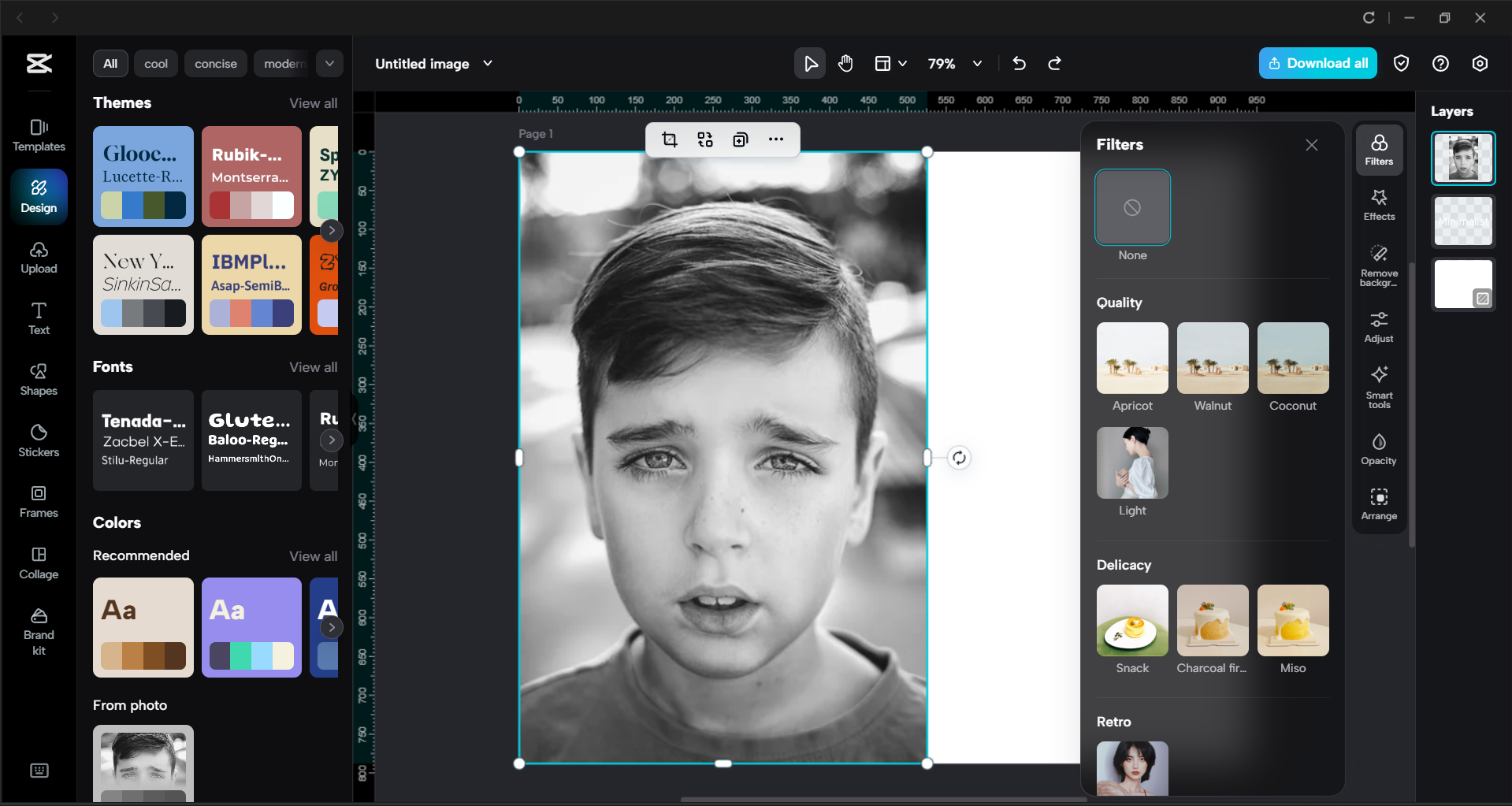Switch to the cool templates tab
The height and width of the screenshot is (806, 1512).
[155, 63]
